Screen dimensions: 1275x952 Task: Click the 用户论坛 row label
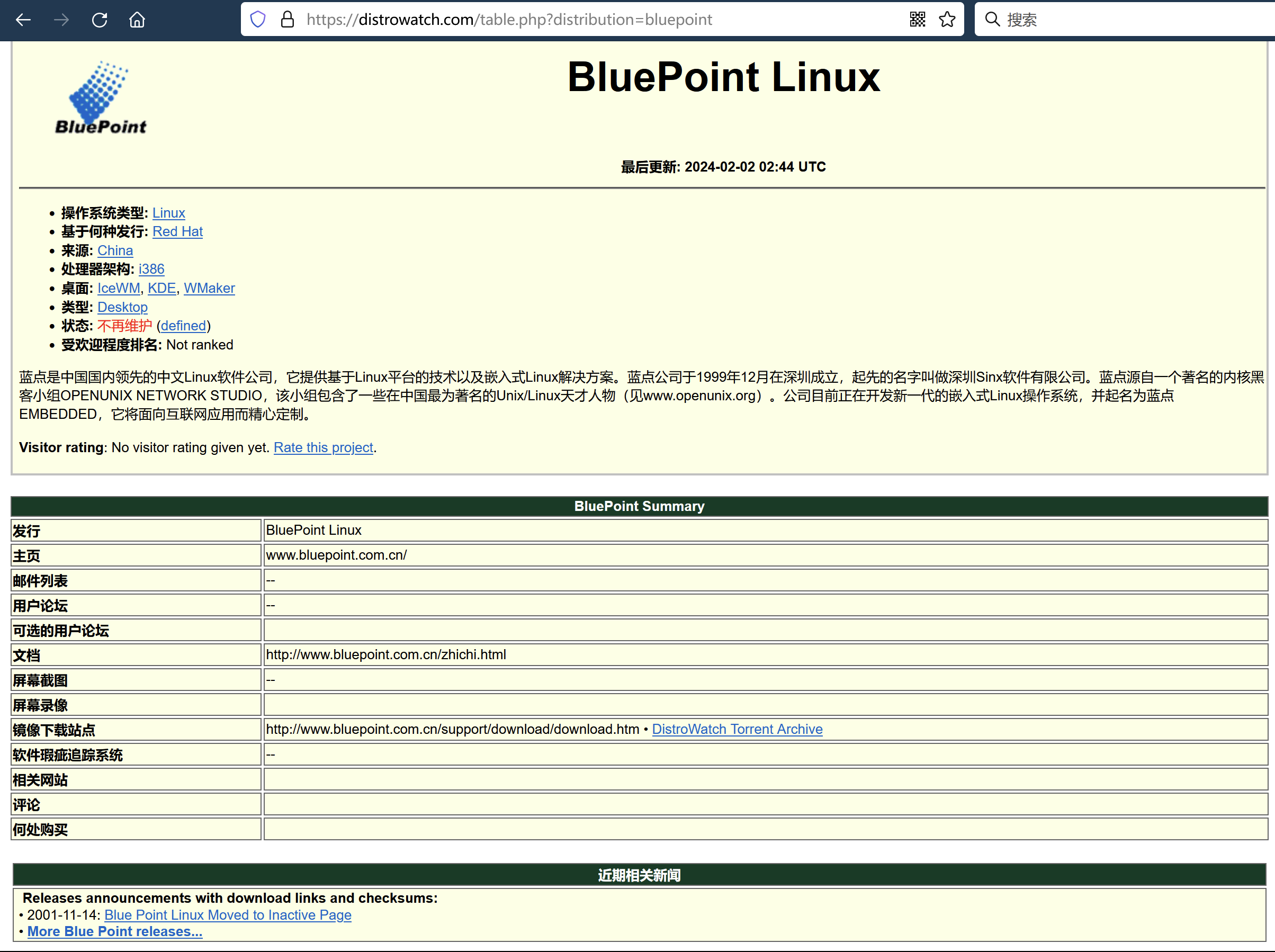tap(40, 605)
